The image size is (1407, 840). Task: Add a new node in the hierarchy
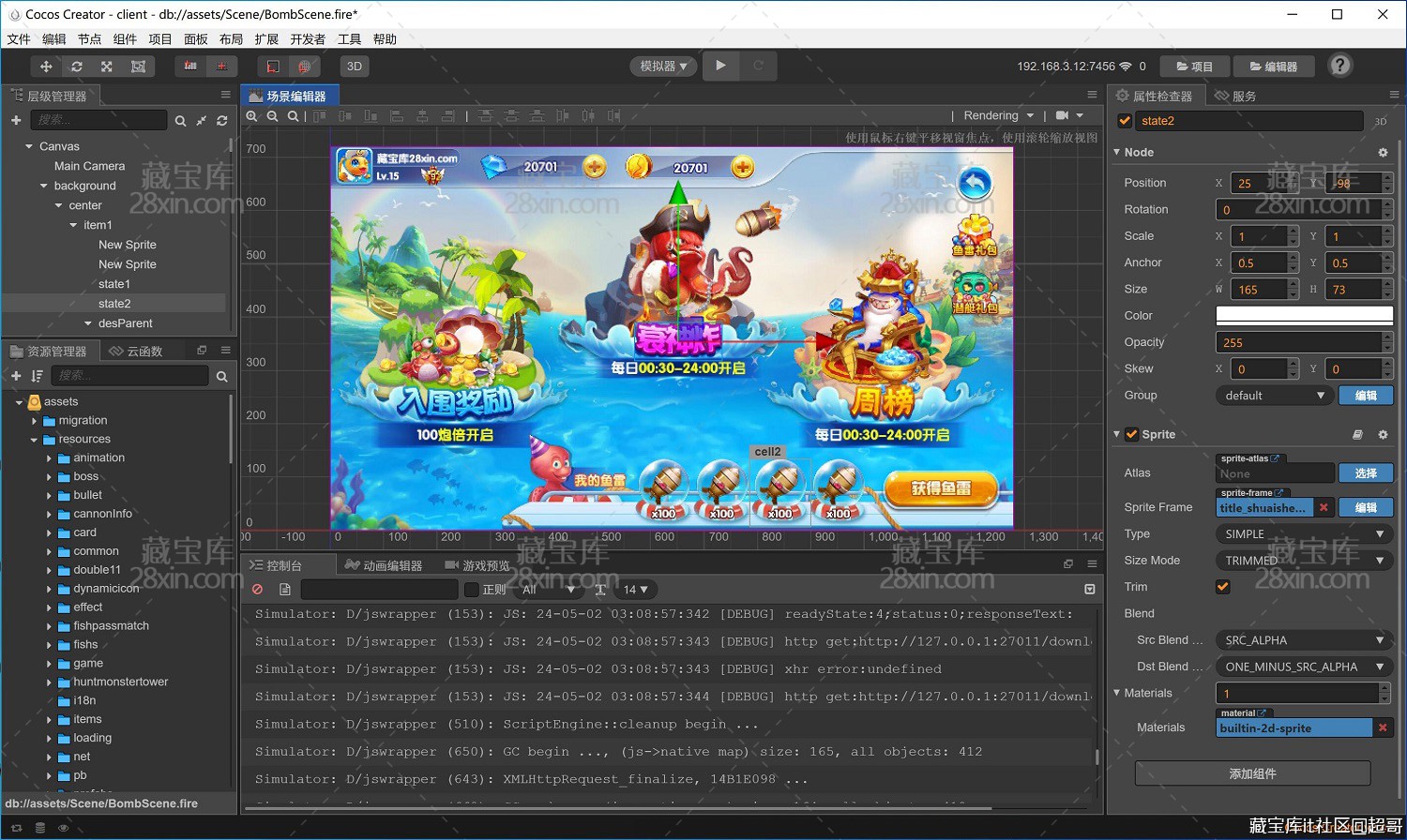tap(16, 120)
